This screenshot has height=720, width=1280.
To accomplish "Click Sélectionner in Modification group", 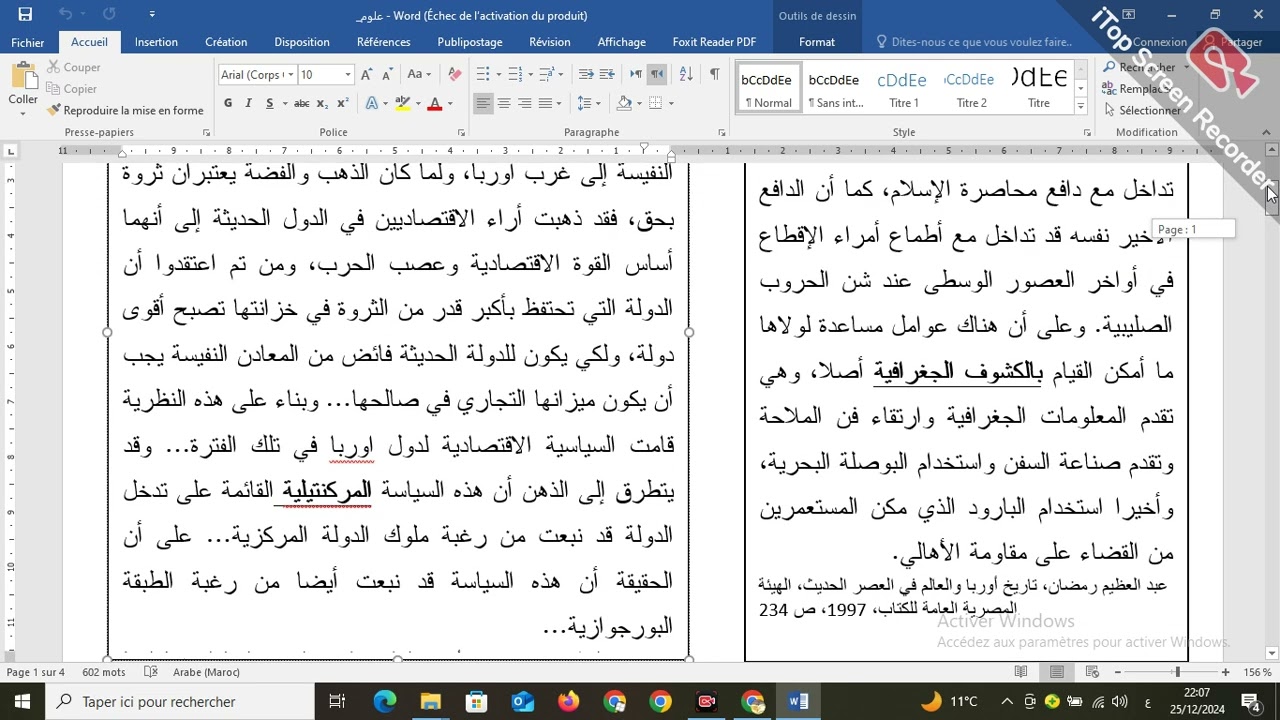I will click(1143, 110).
